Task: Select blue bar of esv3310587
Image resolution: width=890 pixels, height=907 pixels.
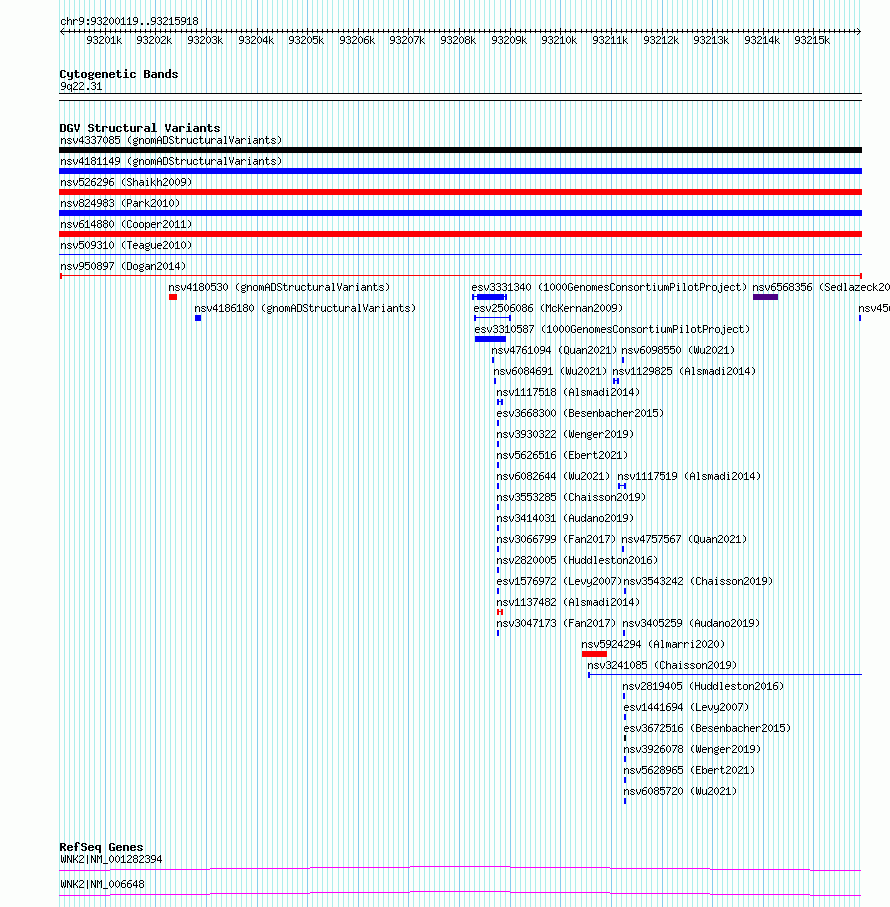Action: click(x=490, y=339)
